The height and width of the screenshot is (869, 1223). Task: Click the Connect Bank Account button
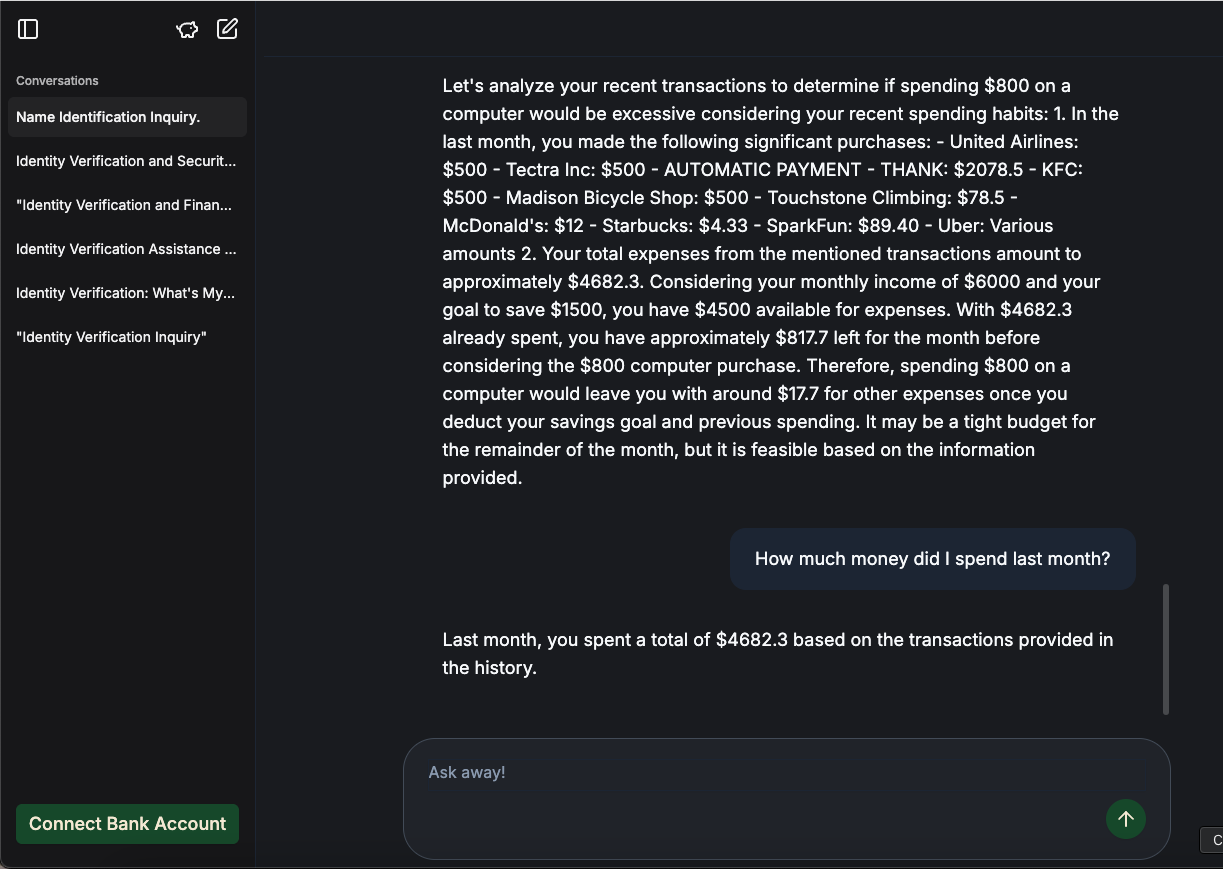(127, 824)
